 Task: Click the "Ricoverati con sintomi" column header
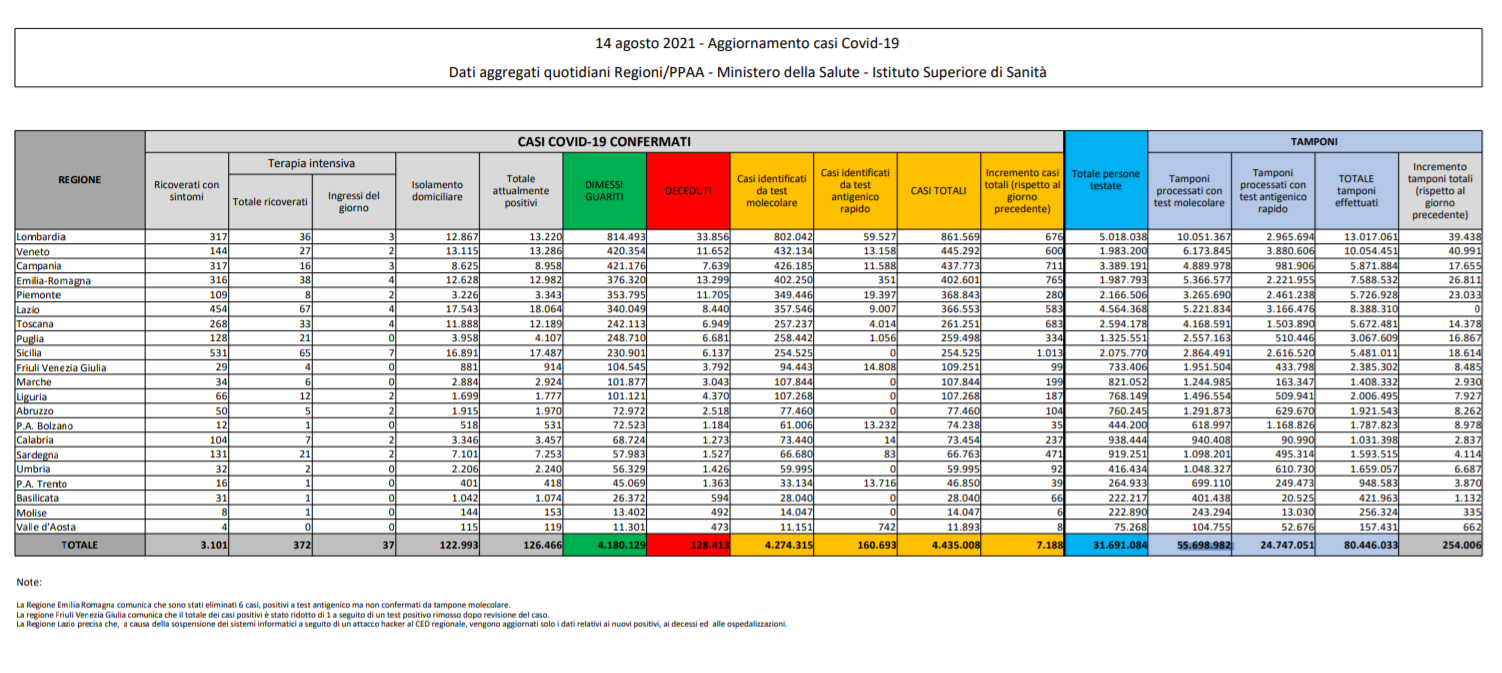click(x=187, y=191)
